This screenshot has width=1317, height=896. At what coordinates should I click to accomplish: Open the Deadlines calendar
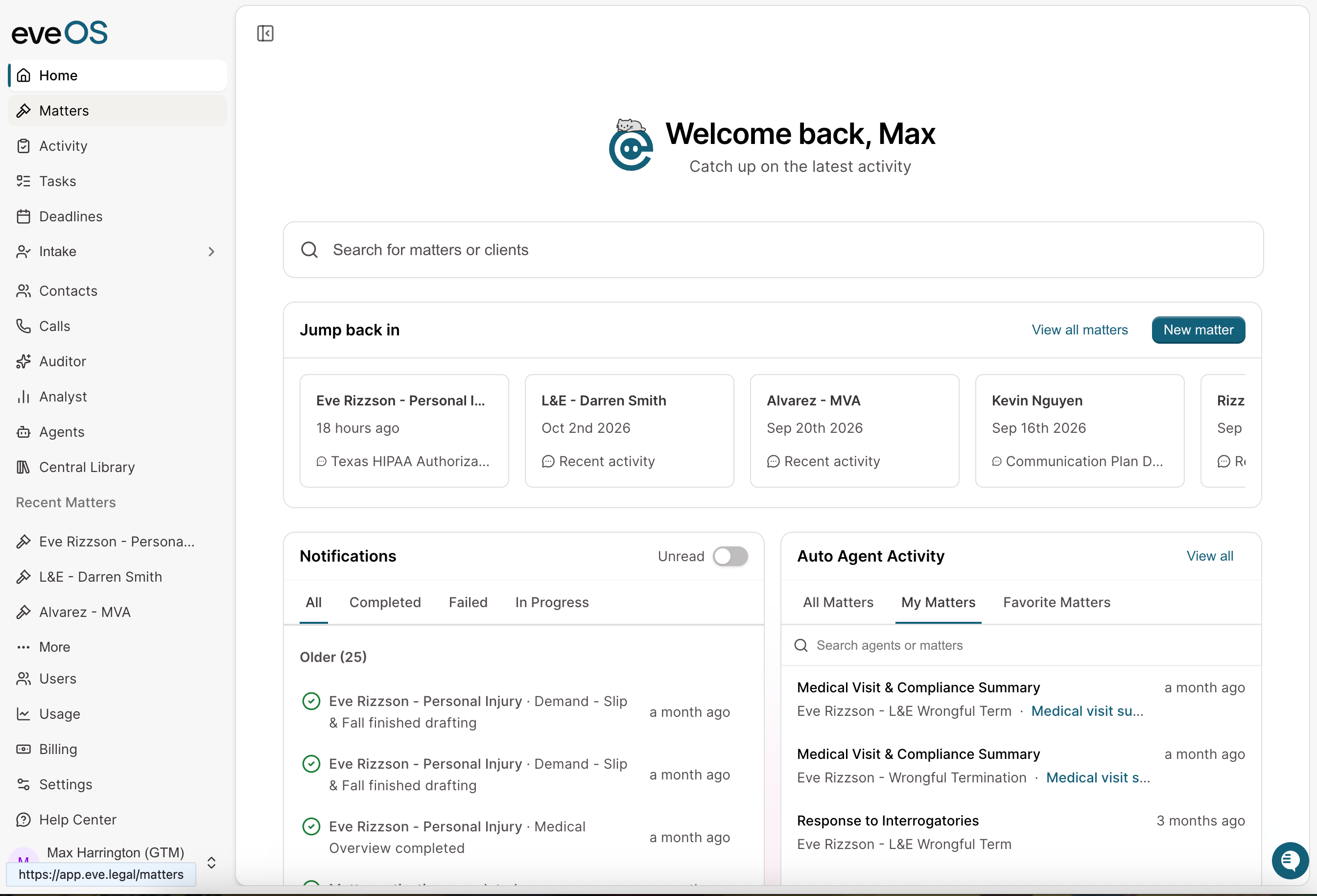coord(118,216)
